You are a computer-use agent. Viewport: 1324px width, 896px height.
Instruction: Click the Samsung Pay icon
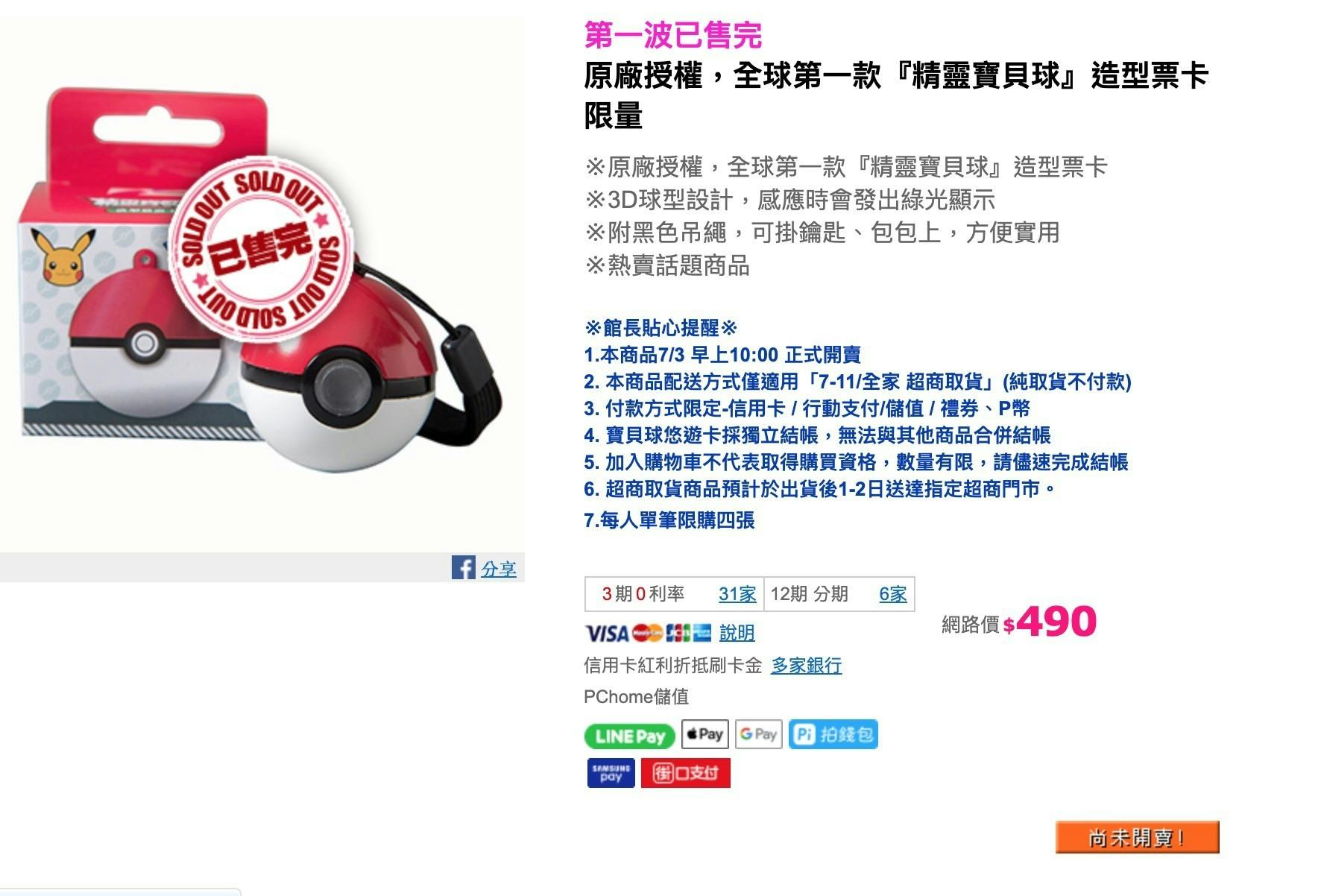611,773
